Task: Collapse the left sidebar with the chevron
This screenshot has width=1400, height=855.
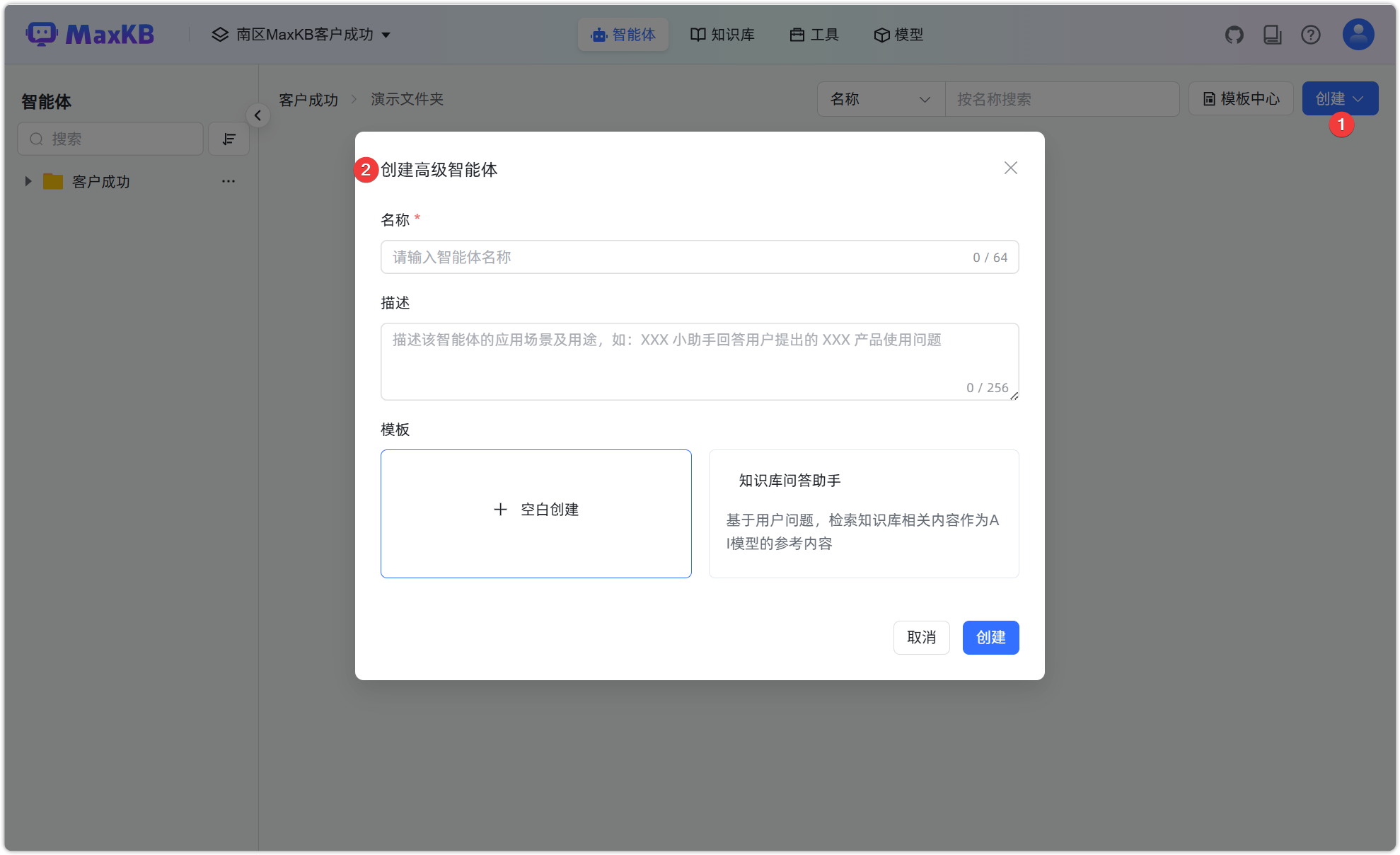Action: [258, 115]
